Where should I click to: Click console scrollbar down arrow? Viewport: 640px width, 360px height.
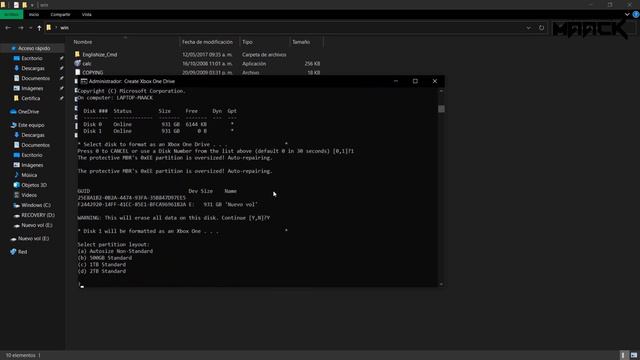click(x=441, y=284)
